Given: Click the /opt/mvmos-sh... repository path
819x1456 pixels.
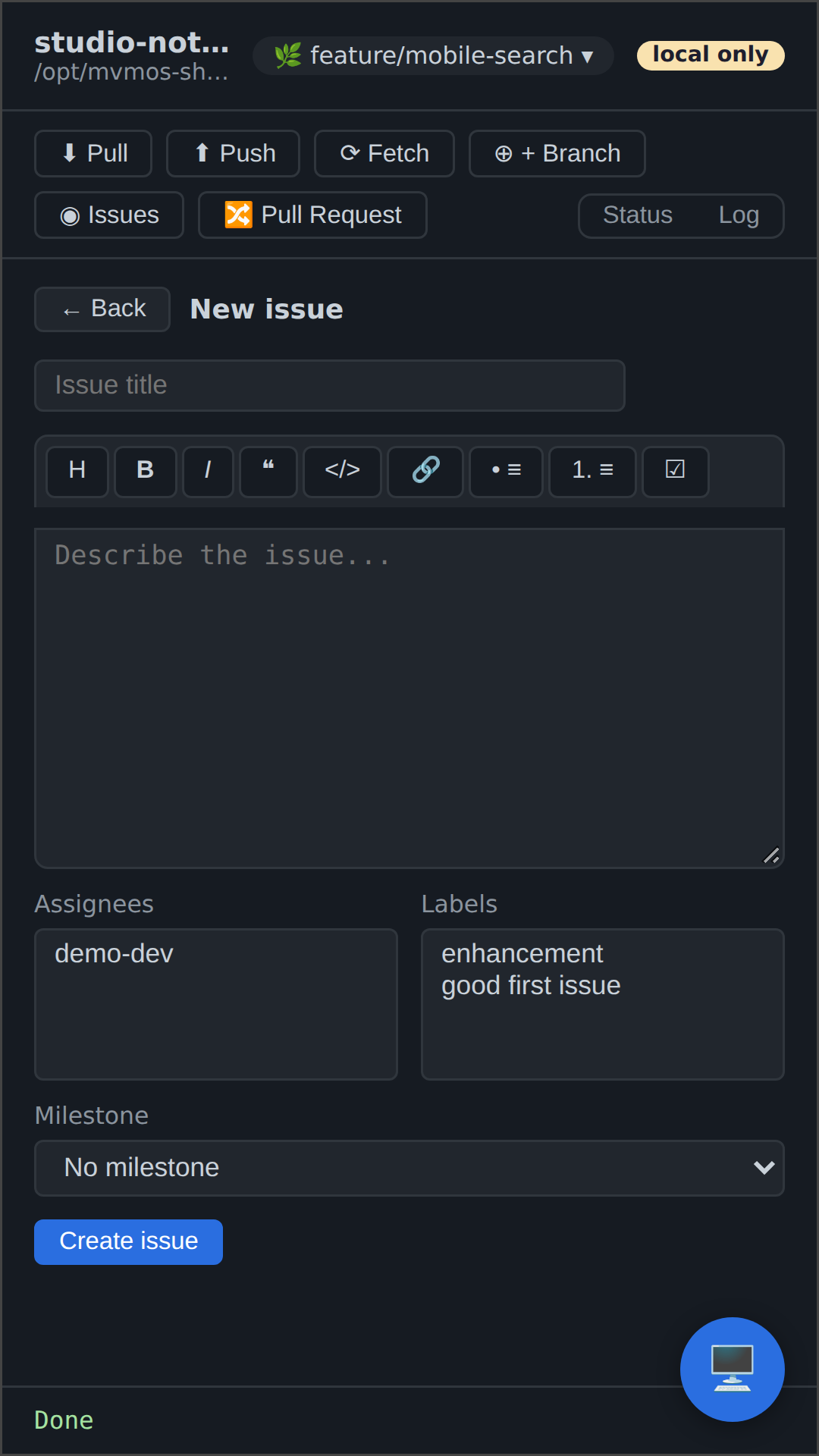Looking at the screenshot, I should click(x=131, y=72).
